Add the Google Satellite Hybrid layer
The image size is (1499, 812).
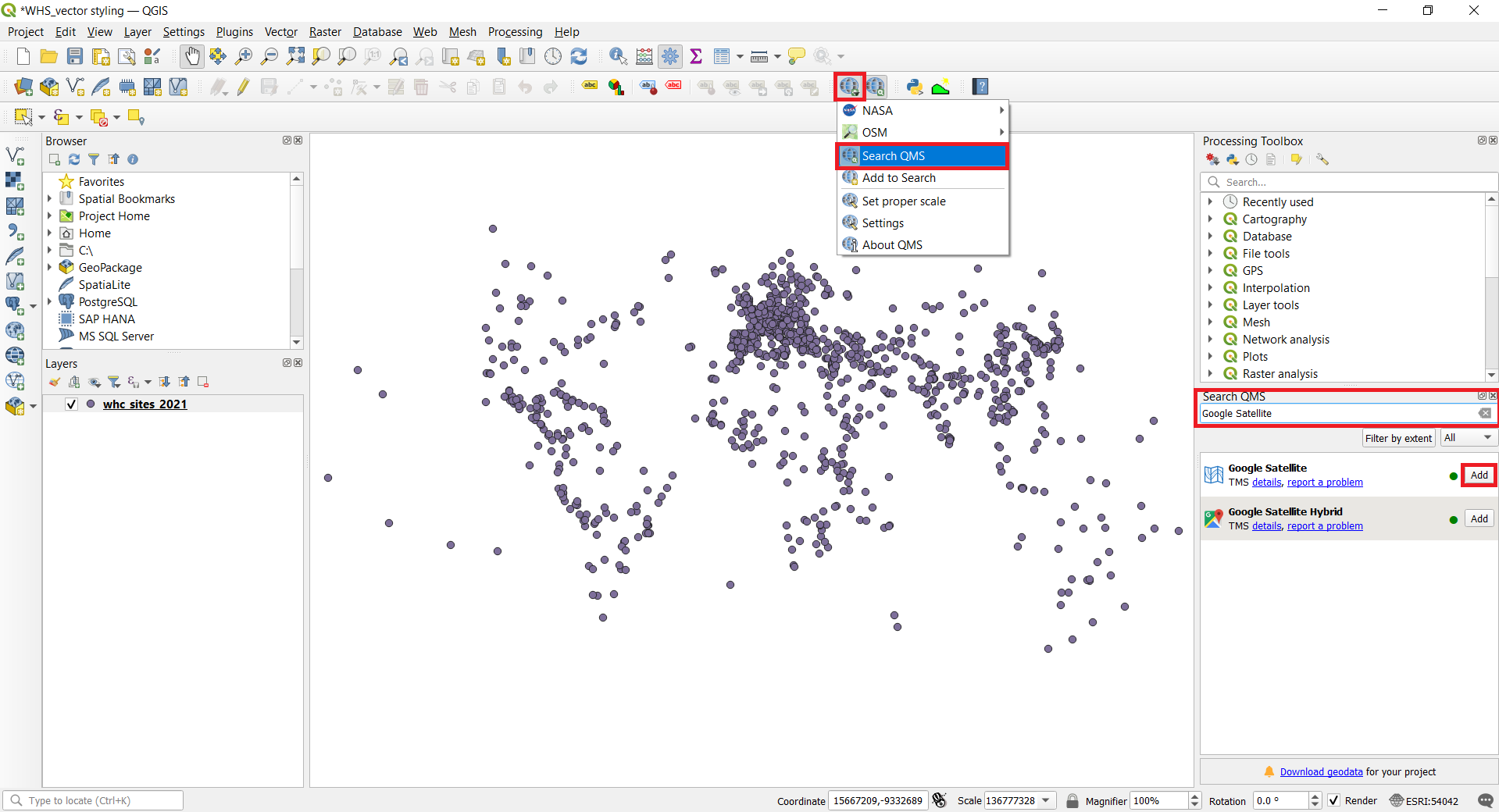pos(1479,519)
